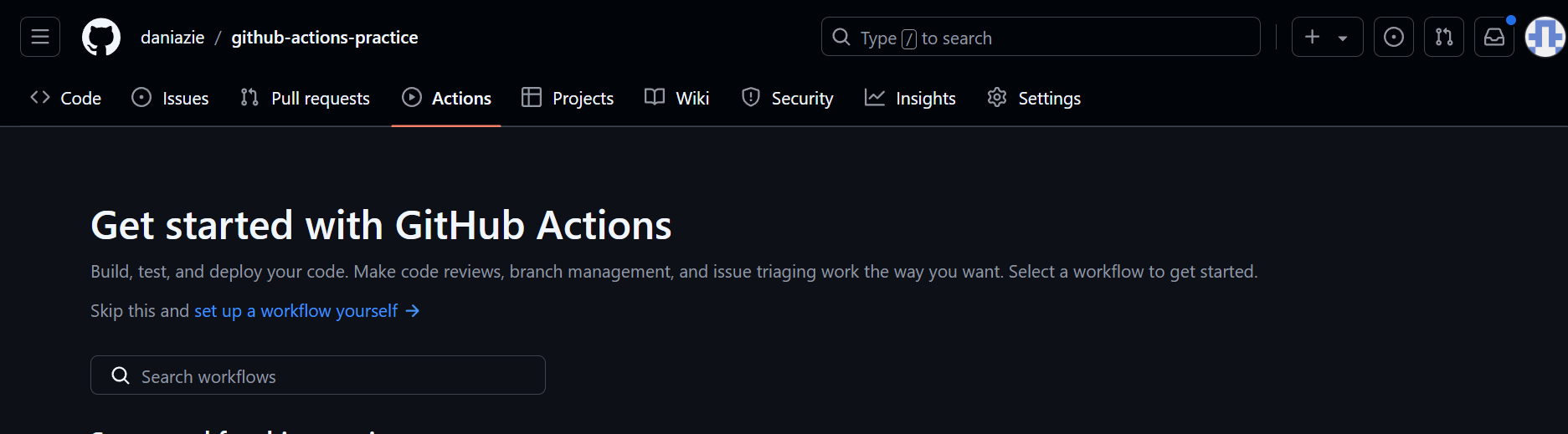The height and width of the screenshot is (434, 1568).
Task: Open the Insights tab
Action: pyautogui.click(x=910, y=98)
